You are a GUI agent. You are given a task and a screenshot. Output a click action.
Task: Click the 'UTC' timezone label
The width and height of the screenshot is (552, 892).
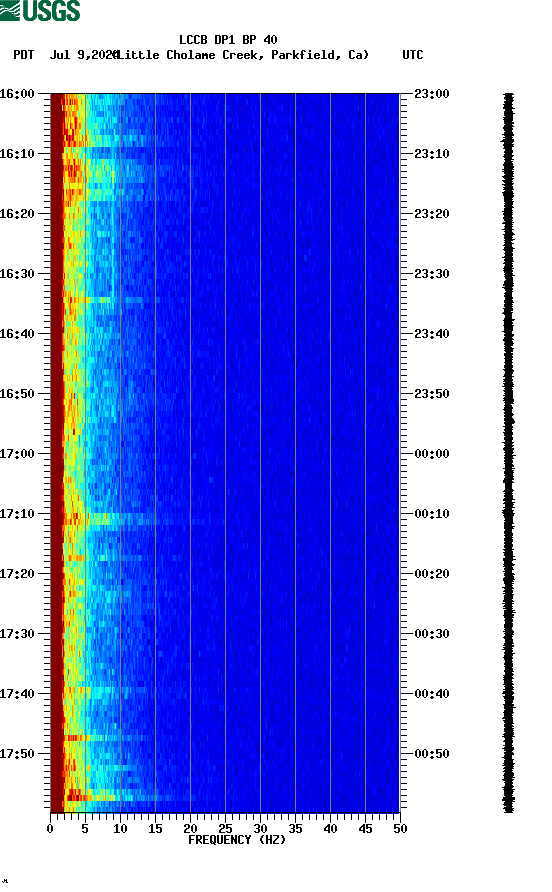point(413,55)
